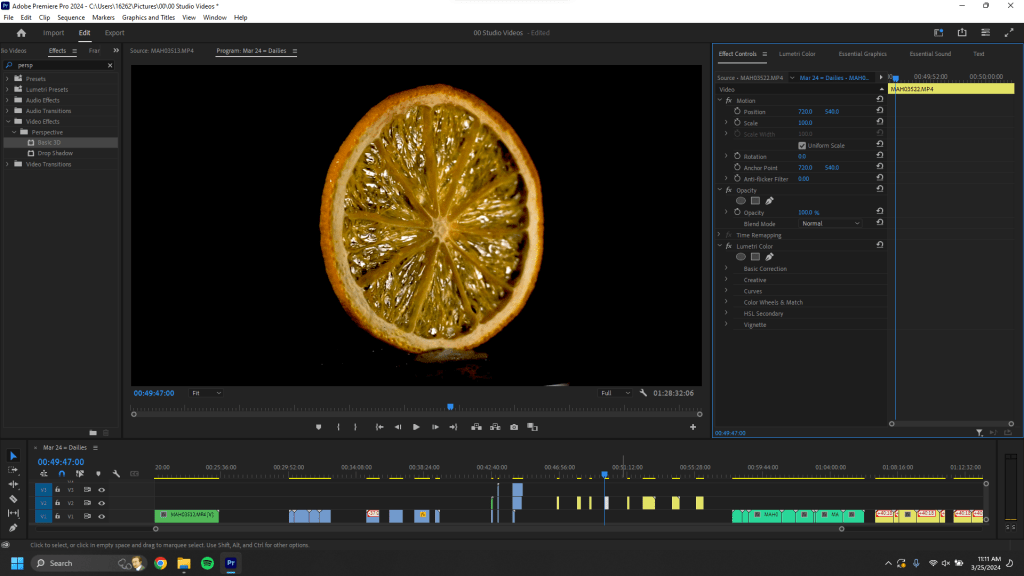1024x576 pixels.
Task: Open the Fit zoom level dropdown
Action: 207,393
